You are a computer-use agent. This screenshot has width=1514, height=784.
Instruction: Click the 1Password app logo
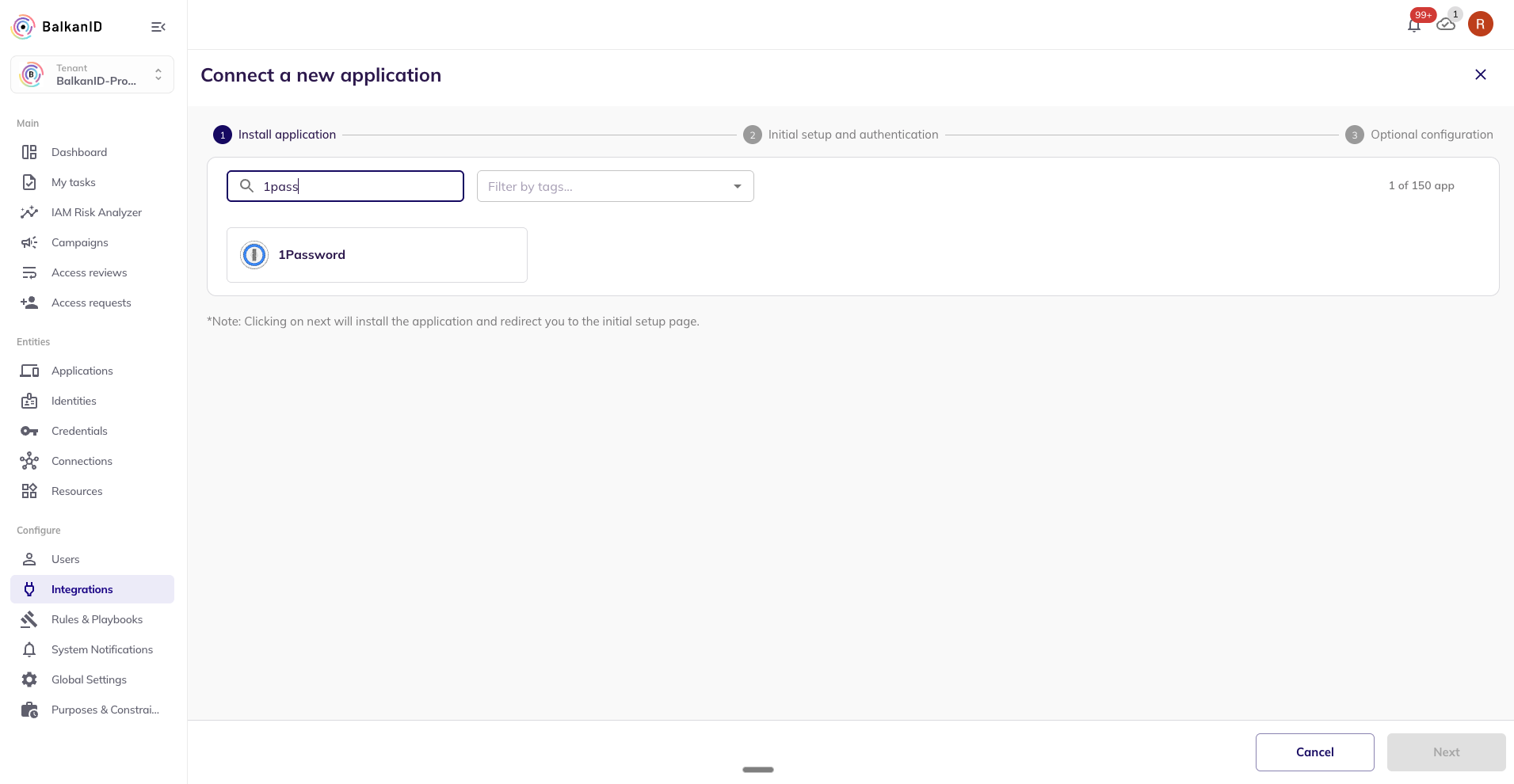(254, 255)
